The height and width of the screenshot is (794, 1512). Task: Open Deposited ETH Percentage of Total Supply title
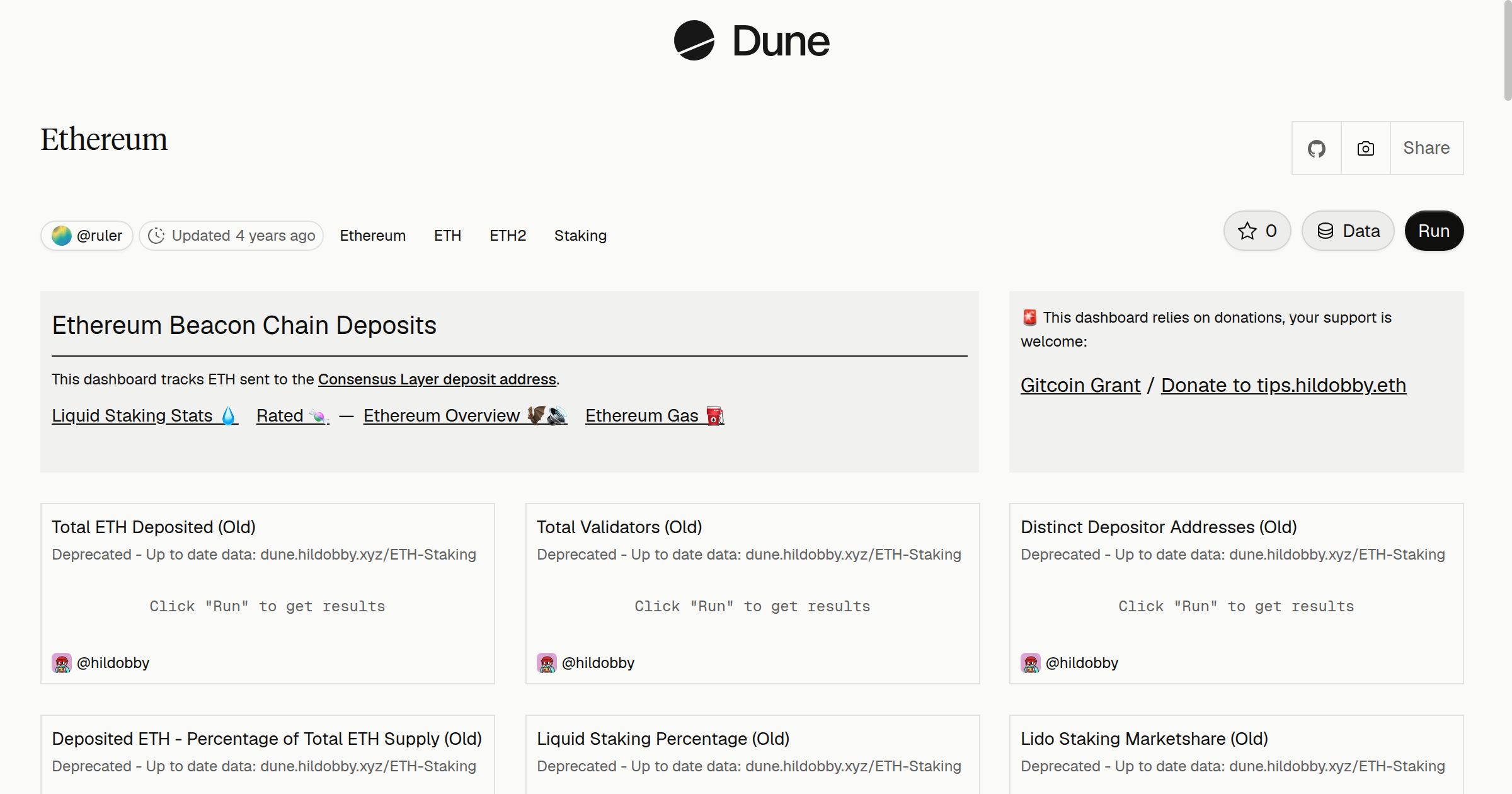tap(266, 739)
